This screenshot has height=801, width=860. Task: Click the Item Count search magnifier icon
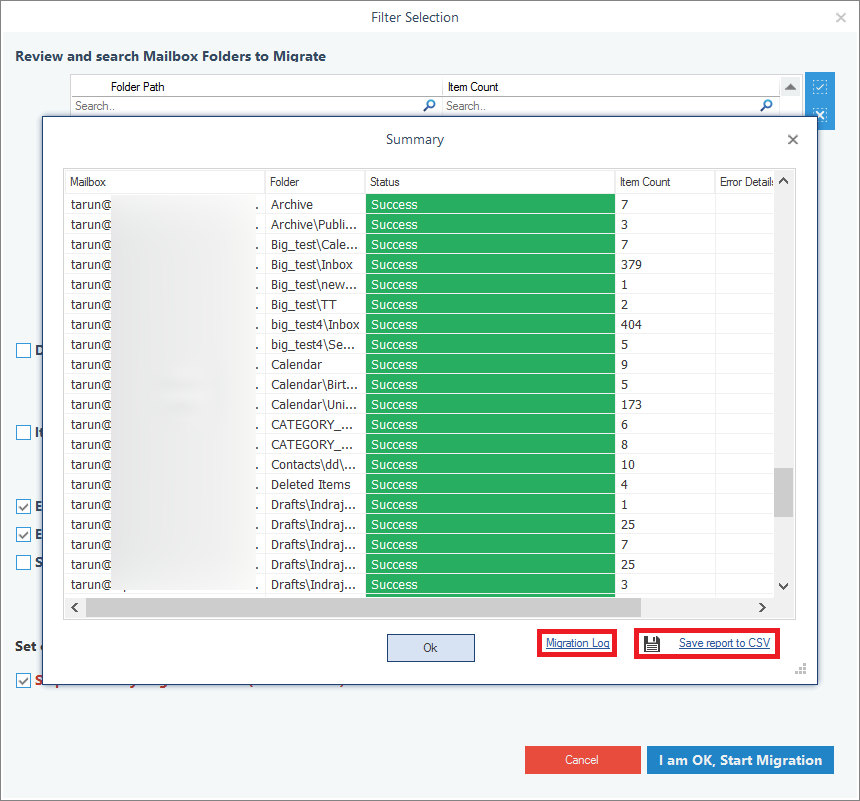click(766, 105)
